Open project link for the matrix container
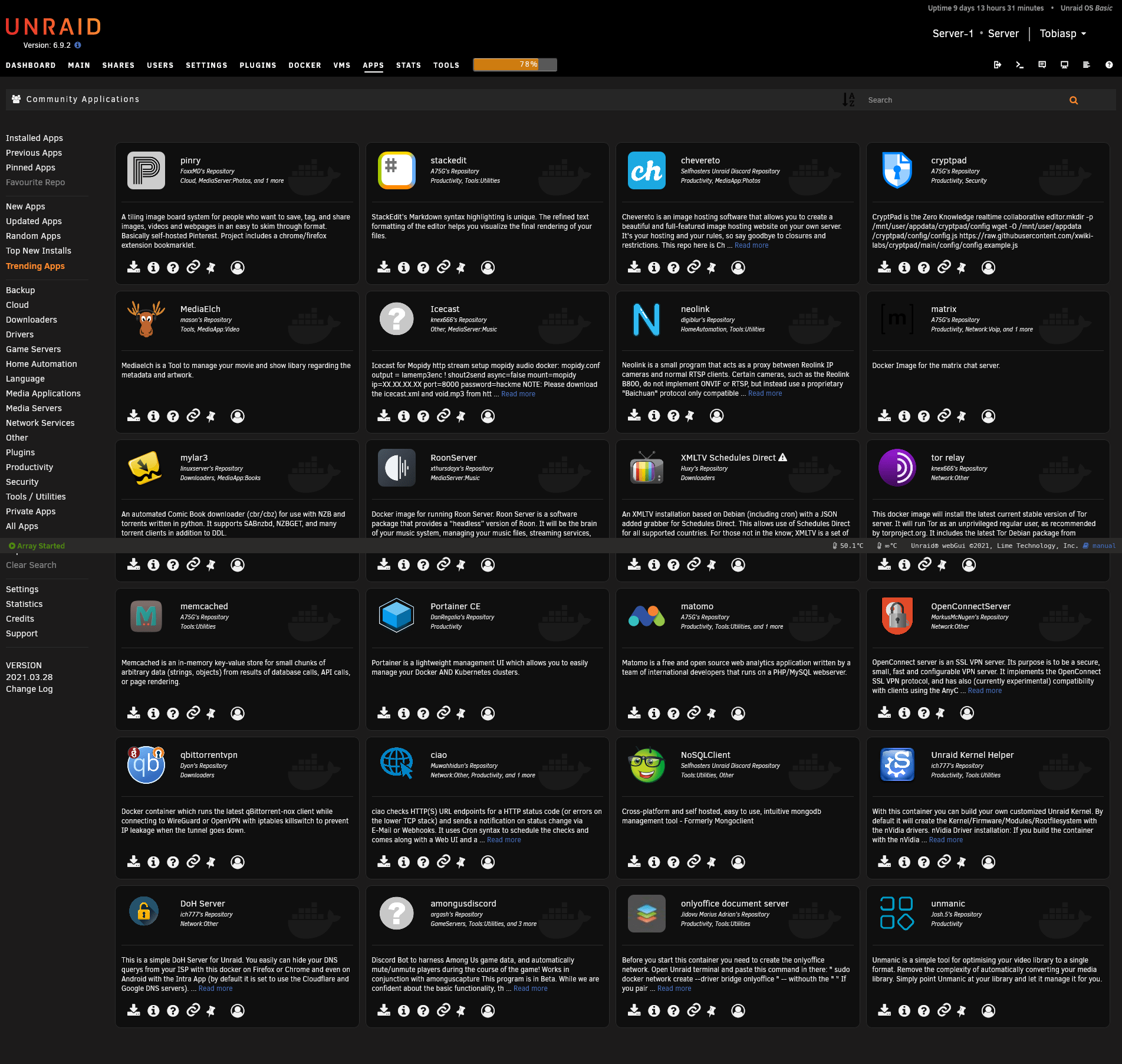The image size is (1122, 1064). 942,416
